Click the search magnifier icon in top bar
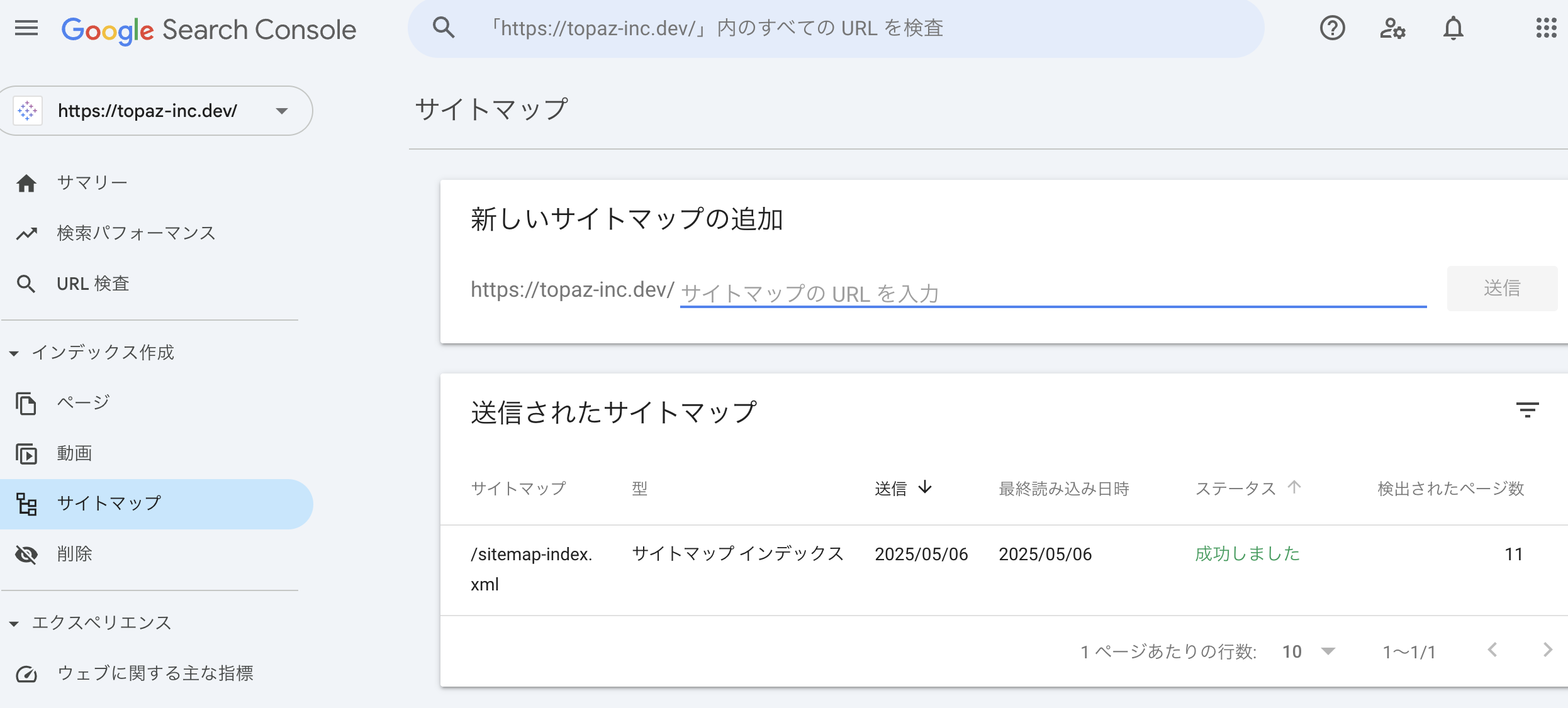The height and width of the screenshot is (708, 1568). pos(444,28)
